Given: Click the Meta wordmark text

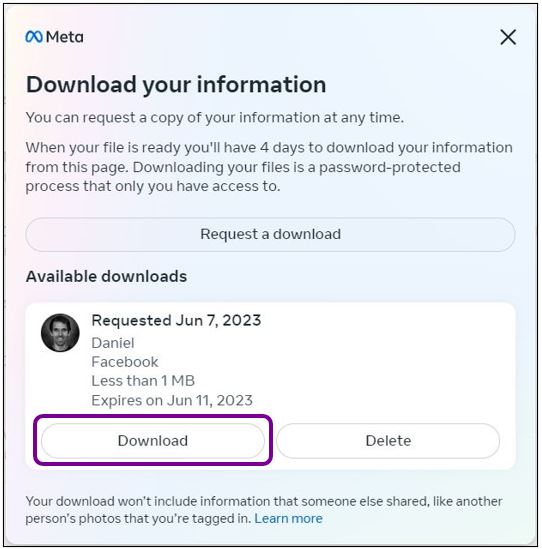Looking at the screenshot, I should tap(64, 37).
